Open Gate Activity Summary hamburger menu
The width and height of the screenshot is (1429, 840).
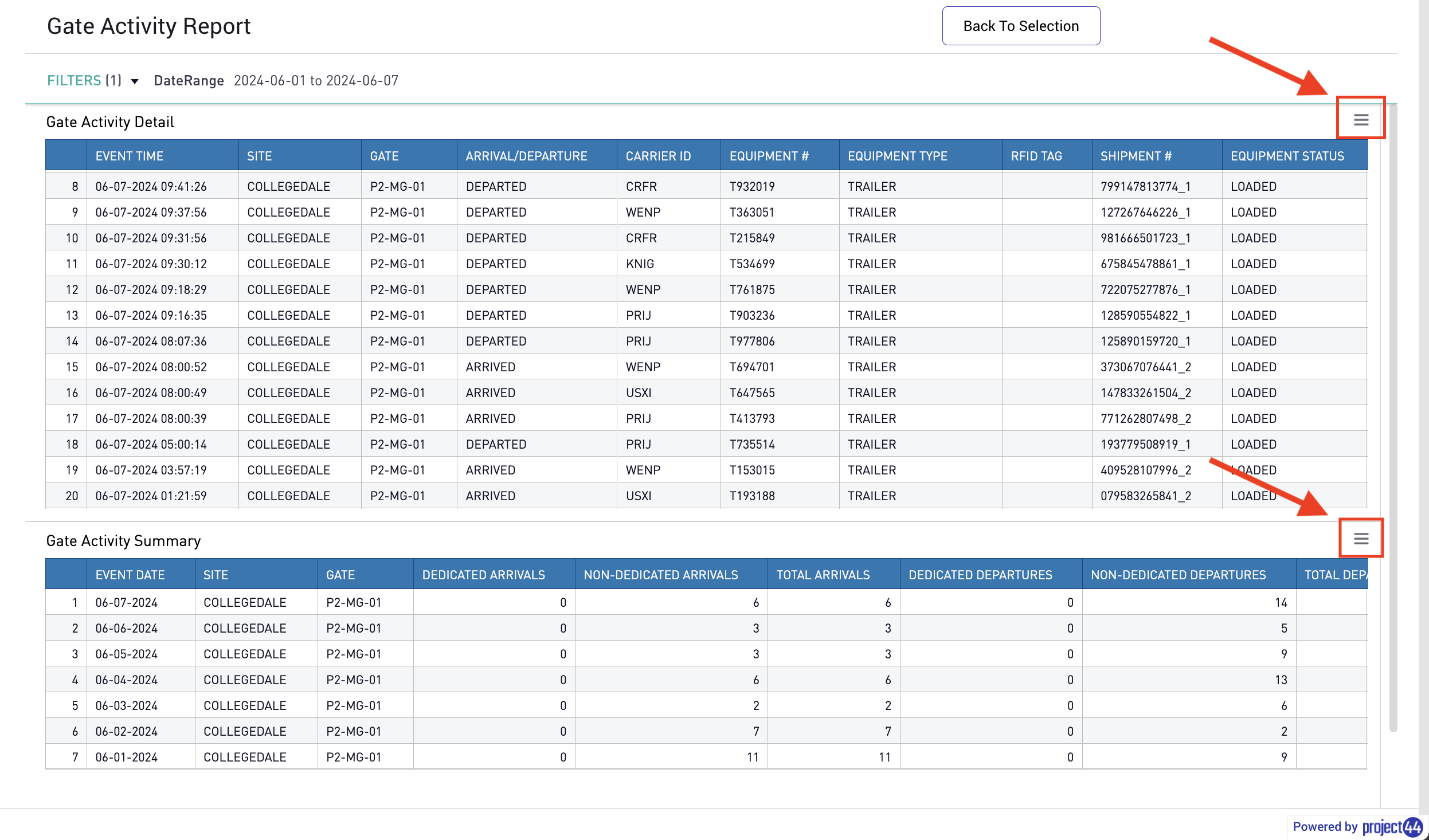pos(1361,539)
